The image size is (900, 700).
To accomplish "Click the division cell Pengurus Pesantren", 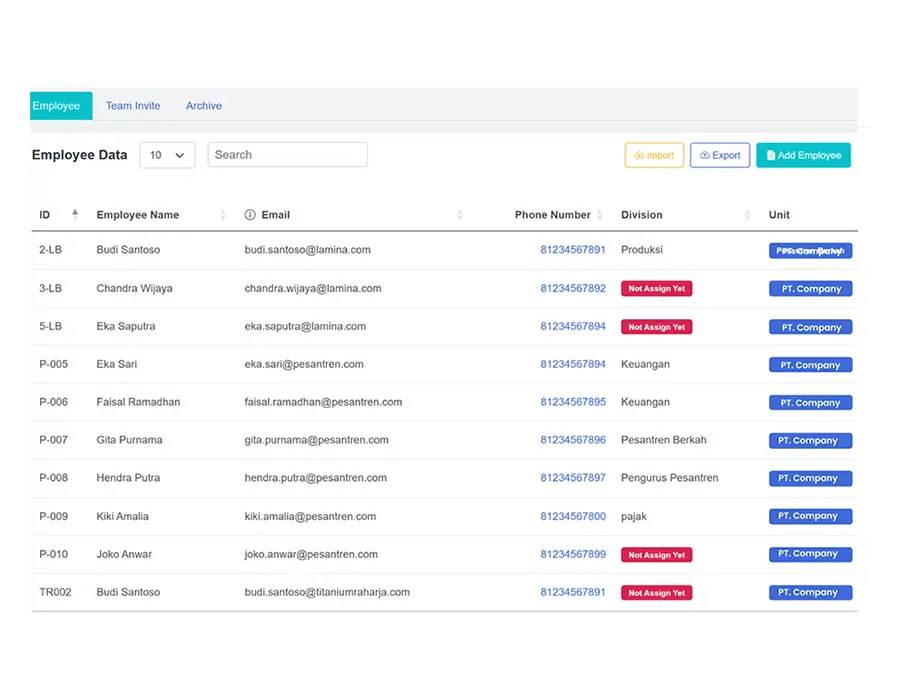I will point(669,477).
